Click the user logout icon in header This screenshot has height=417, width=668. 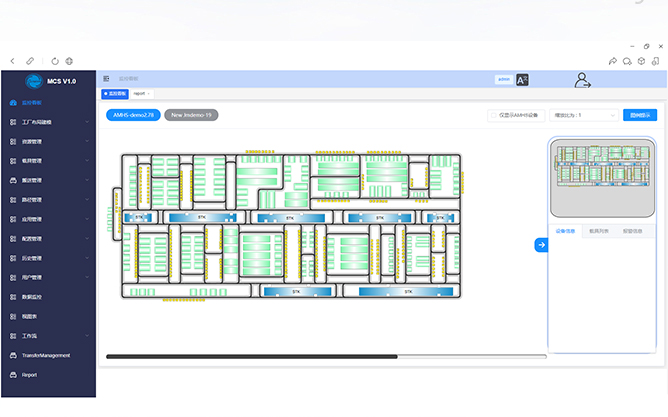pos(582,80)
